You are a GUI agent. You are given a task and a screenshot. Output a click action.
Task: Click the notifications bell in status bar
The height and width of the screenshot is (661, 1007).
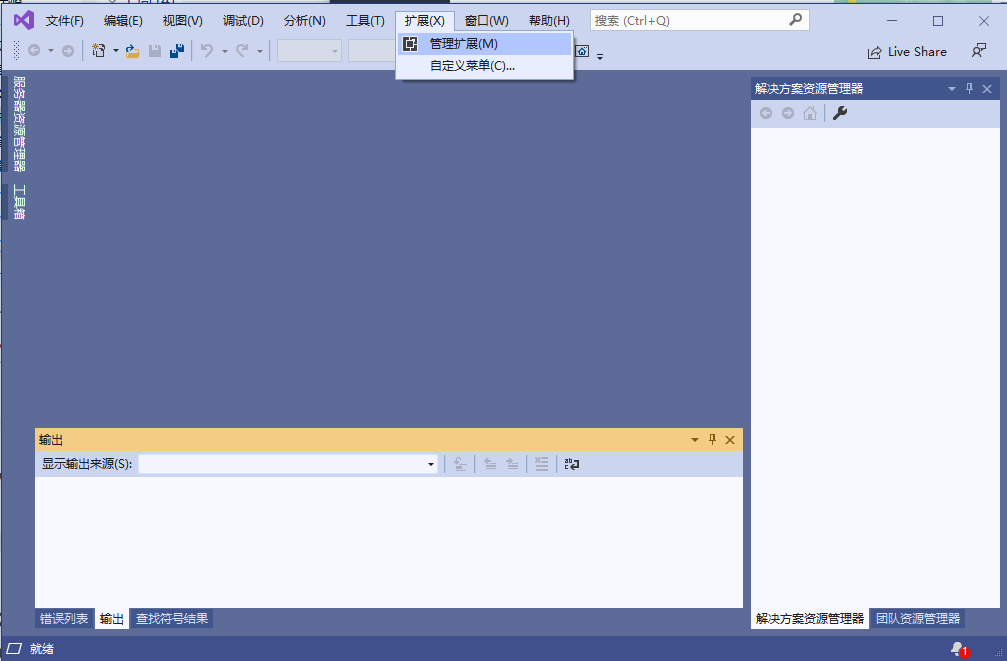pos(959,649)
